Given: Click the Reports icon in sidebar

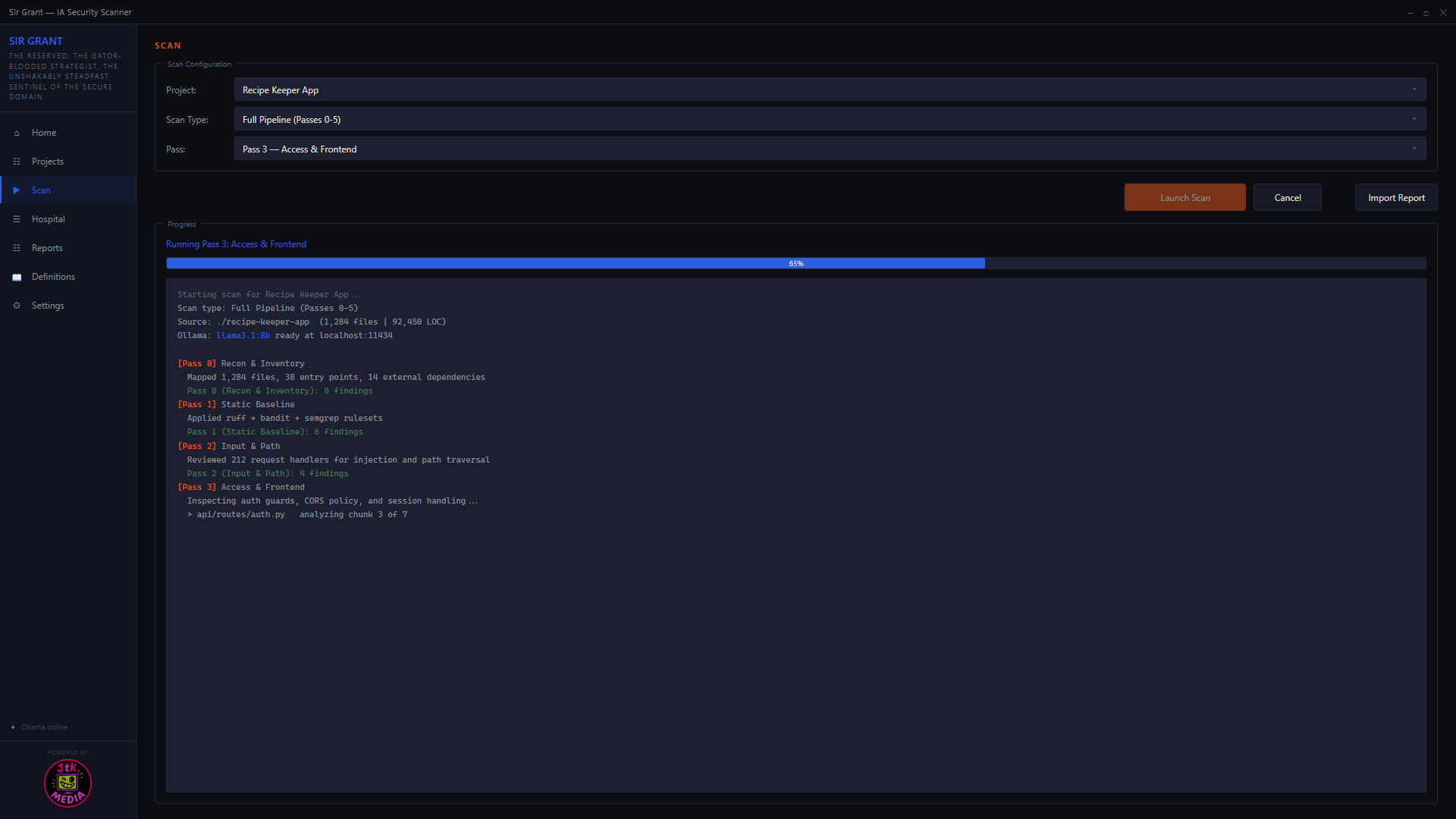Looking at the screenshot, I should 17,248.
